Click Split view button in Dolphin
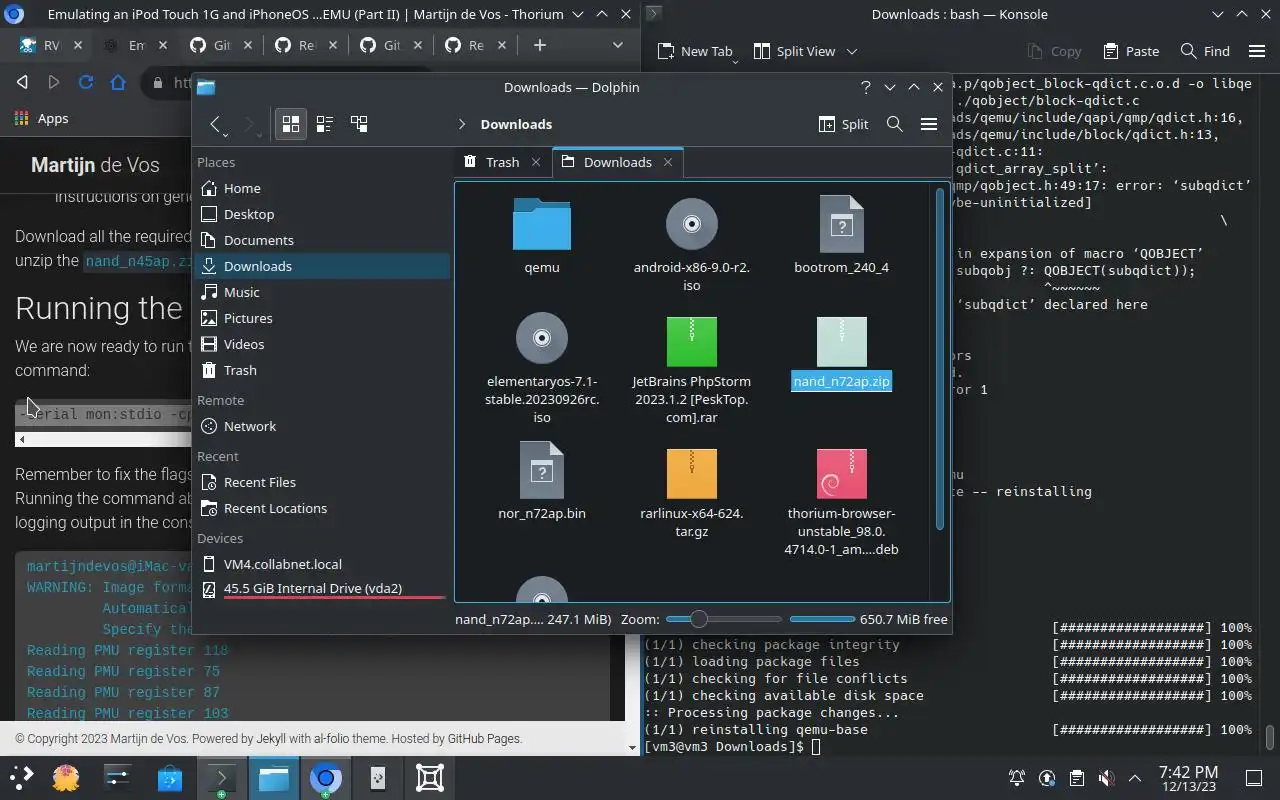Viewport: 1280px width, 800px height. (x=843, y=124)
